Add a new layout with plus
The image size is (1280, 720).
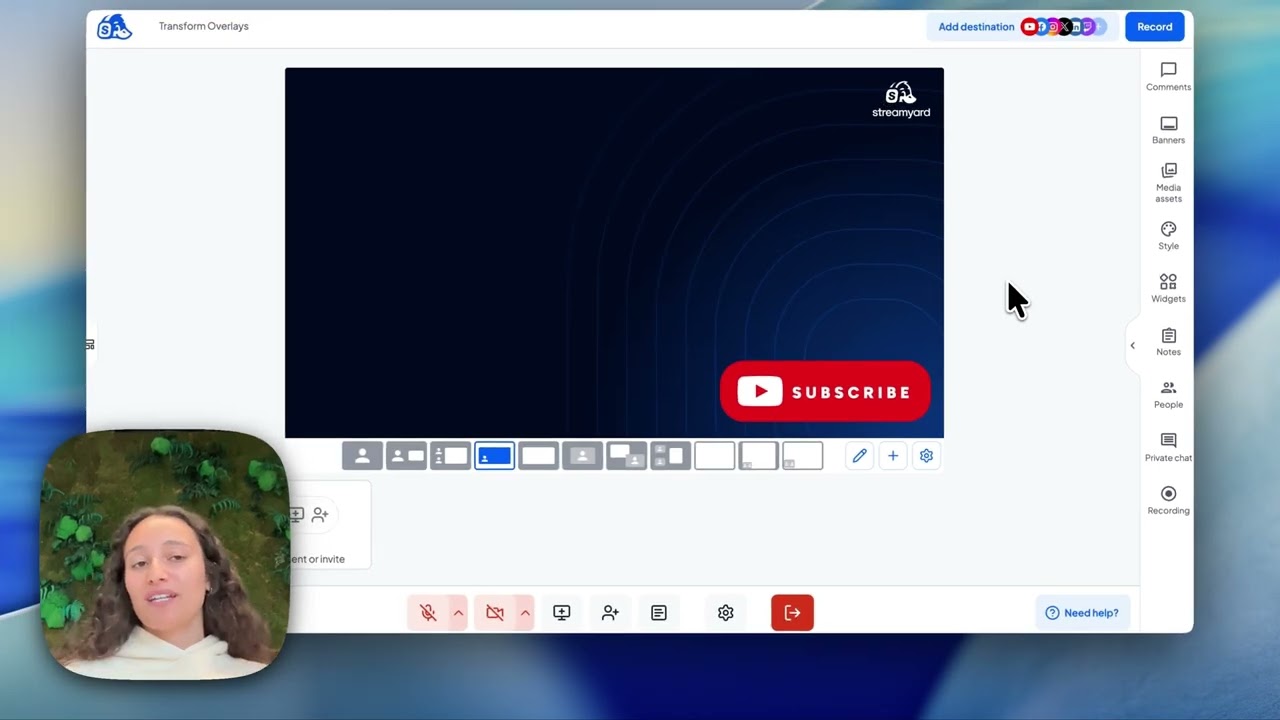tap(893, 456)
